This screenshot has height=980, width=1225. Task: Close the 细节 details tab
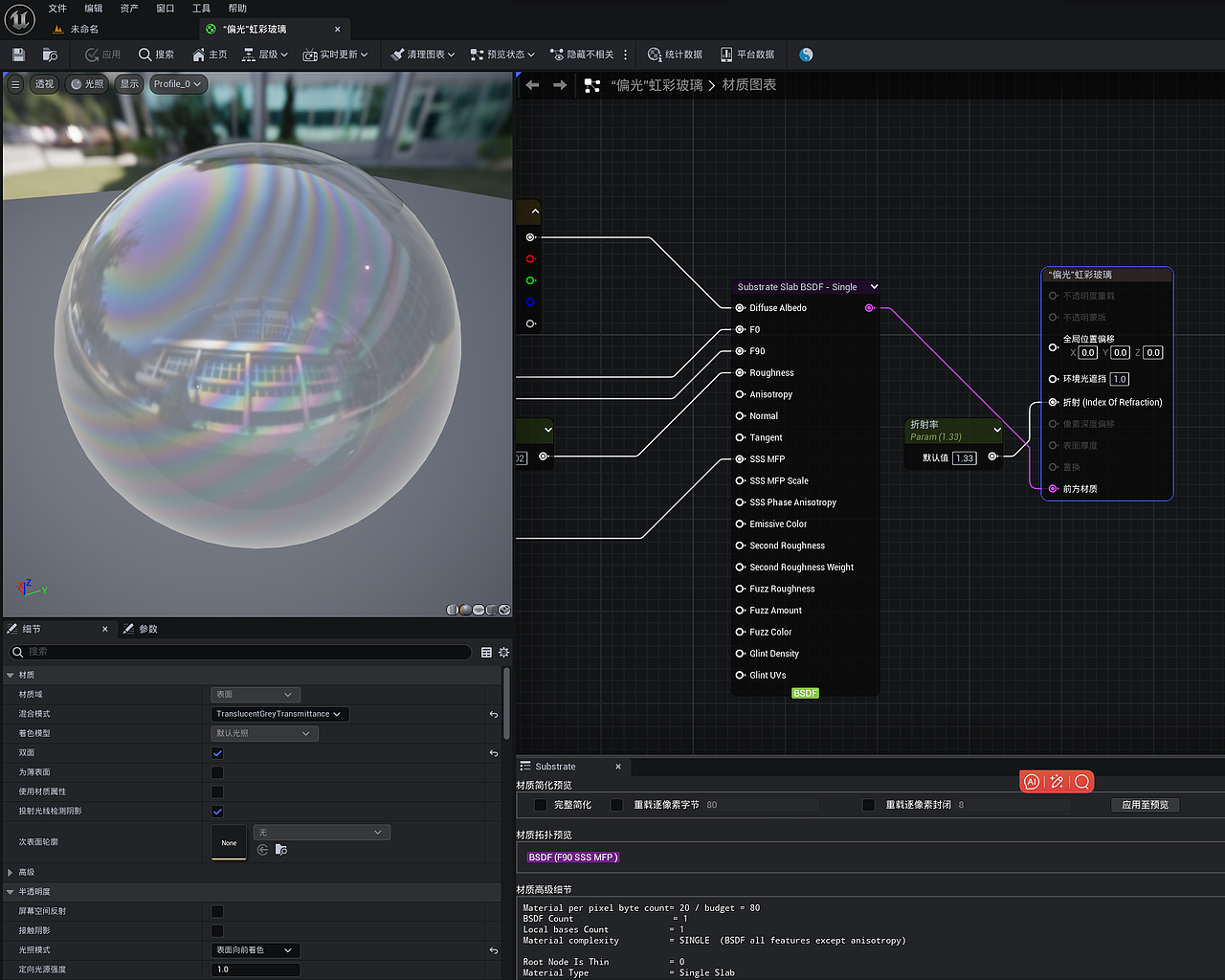click(x=105, y=629)
